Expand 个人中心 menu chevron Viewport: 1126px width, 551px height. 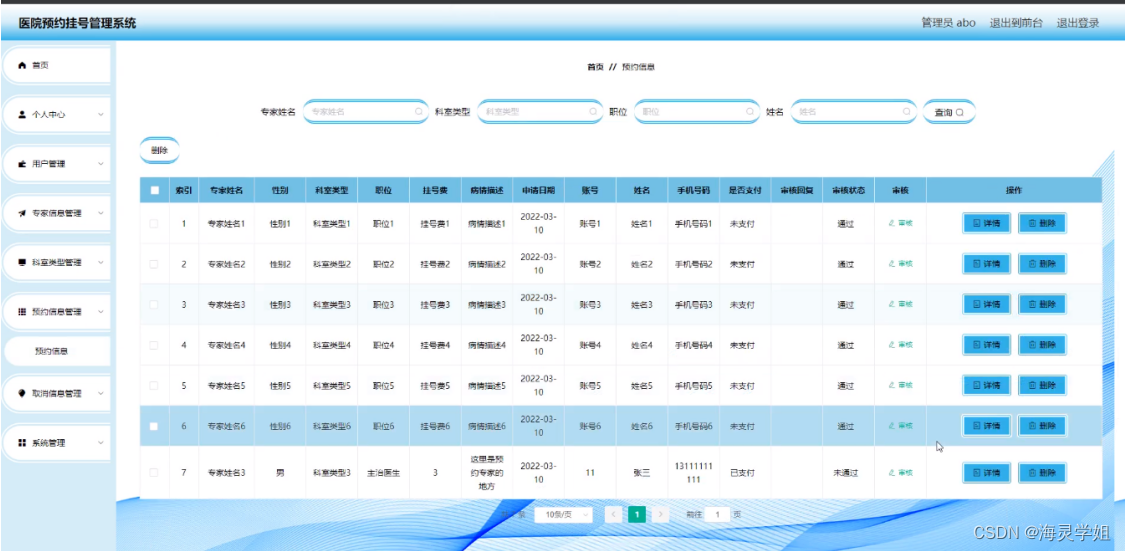101,114
